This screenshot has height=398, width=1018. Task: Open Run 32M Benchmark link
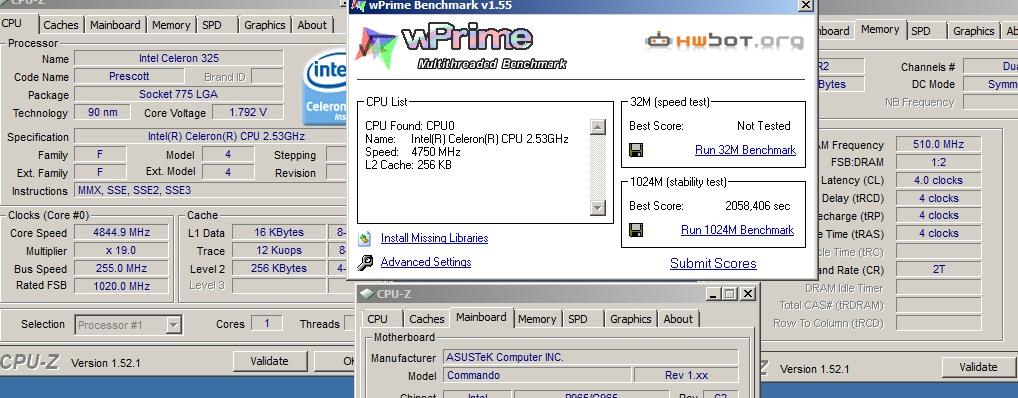[x=745, y=150]
